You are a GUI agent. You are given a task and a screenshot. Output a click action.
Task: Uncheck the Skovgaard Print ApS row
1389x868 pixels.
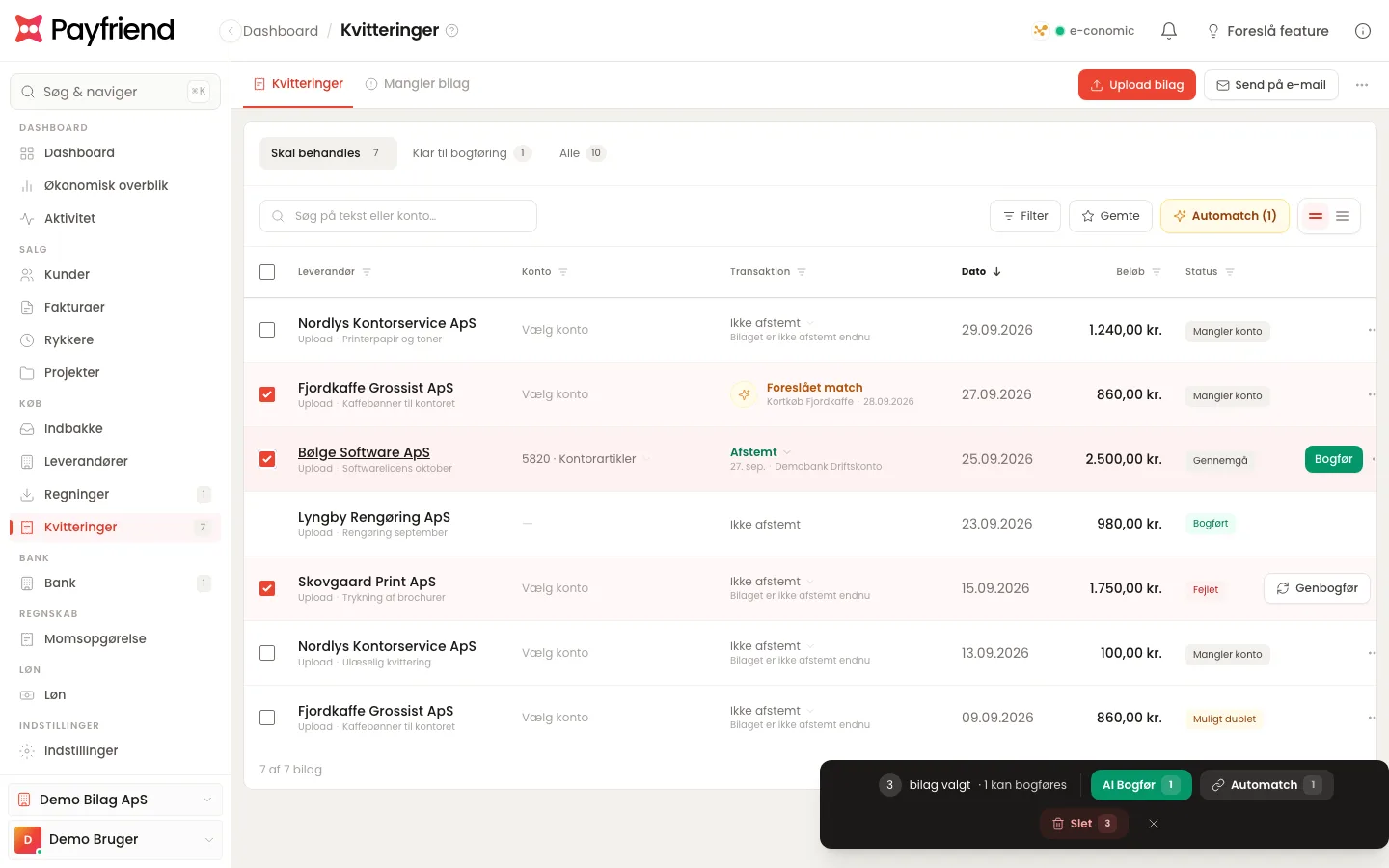267,588
